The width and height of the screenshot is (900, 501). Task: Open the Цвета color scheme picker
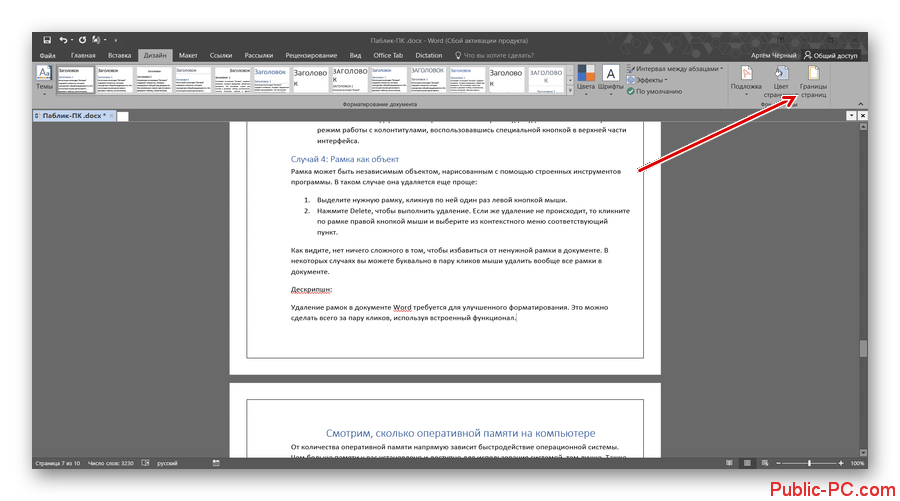coord(586,79)
